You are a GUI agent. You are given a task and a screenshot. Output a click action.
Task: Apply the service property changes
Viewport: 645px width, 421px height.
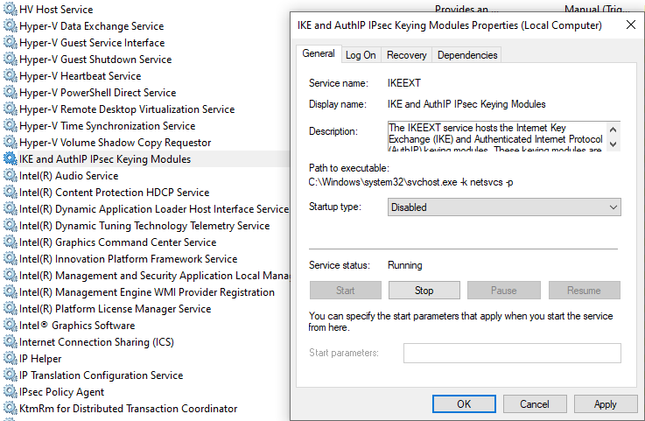[605, 404]
